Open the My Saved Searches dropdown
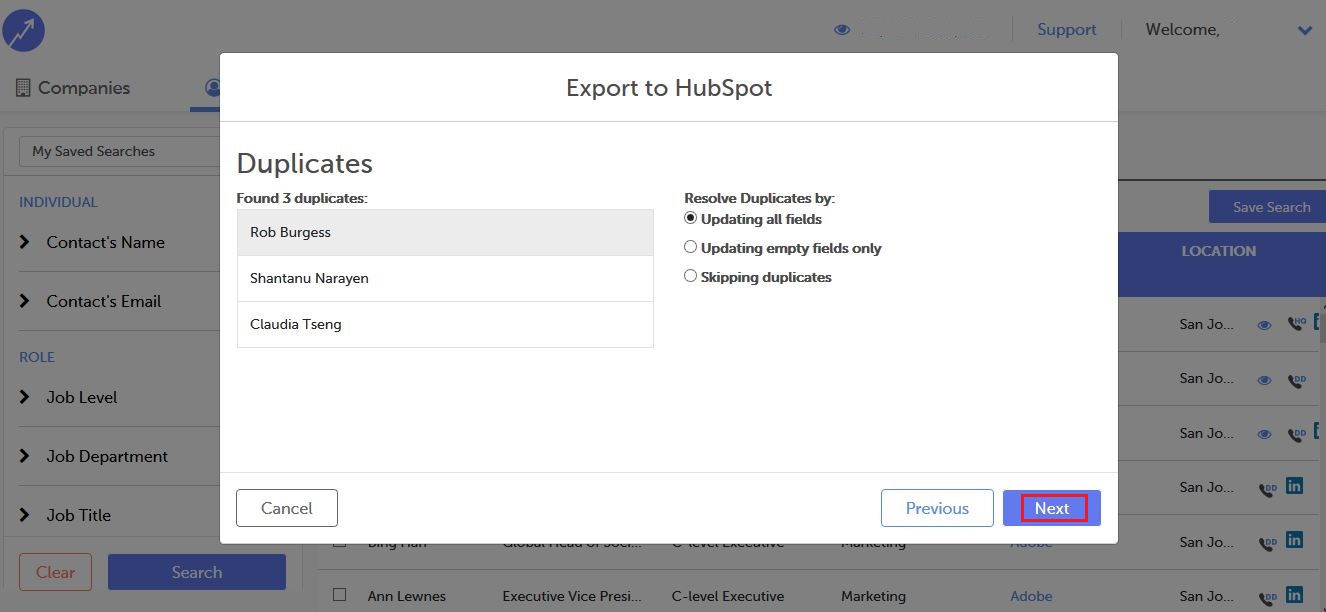 tap(120, 151)
